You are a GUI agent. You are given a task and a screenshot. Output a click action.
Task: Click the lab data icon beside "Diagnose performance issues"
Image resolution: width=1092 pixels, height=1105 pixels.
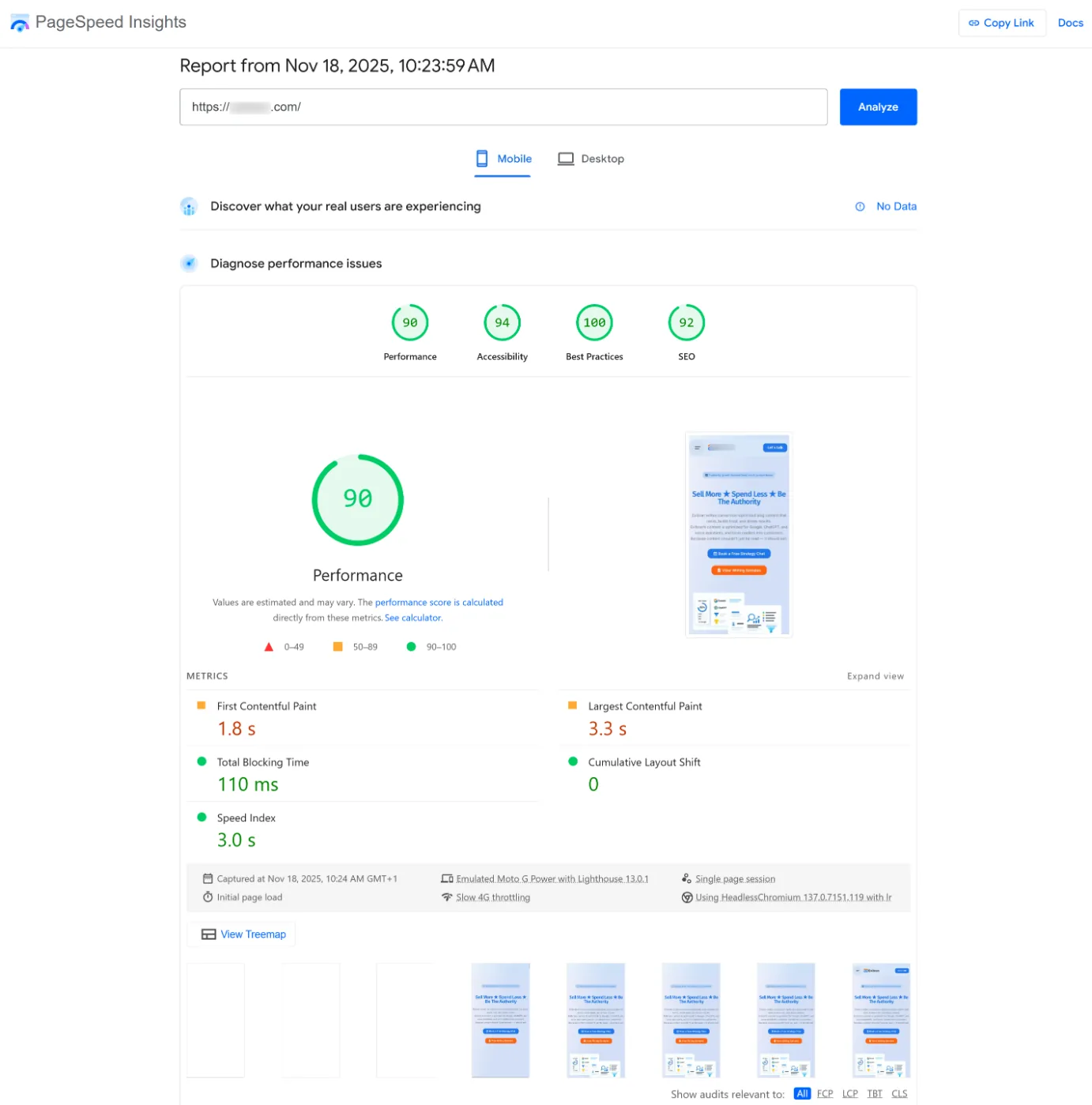[x=189, y=263]
